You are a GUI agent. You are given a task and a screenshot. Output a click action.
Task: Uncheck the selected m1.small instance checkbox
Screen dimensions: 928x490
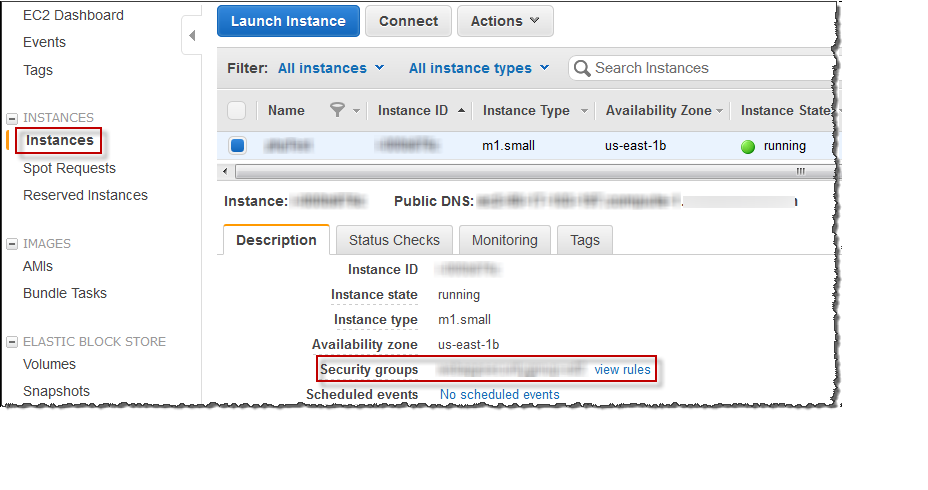tap(237, 146)
